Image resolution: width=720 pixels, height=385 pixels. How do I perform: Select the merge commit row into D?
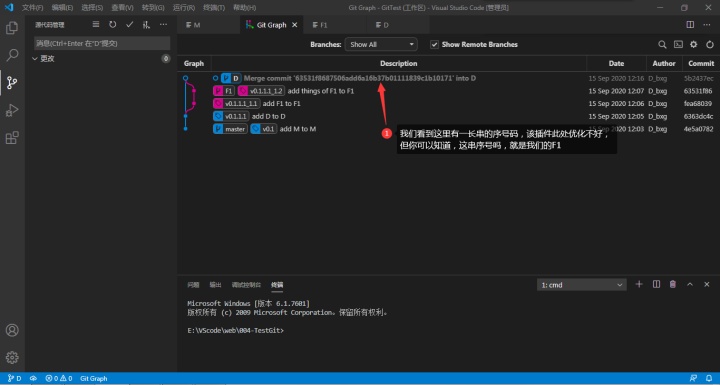point(448,78)
